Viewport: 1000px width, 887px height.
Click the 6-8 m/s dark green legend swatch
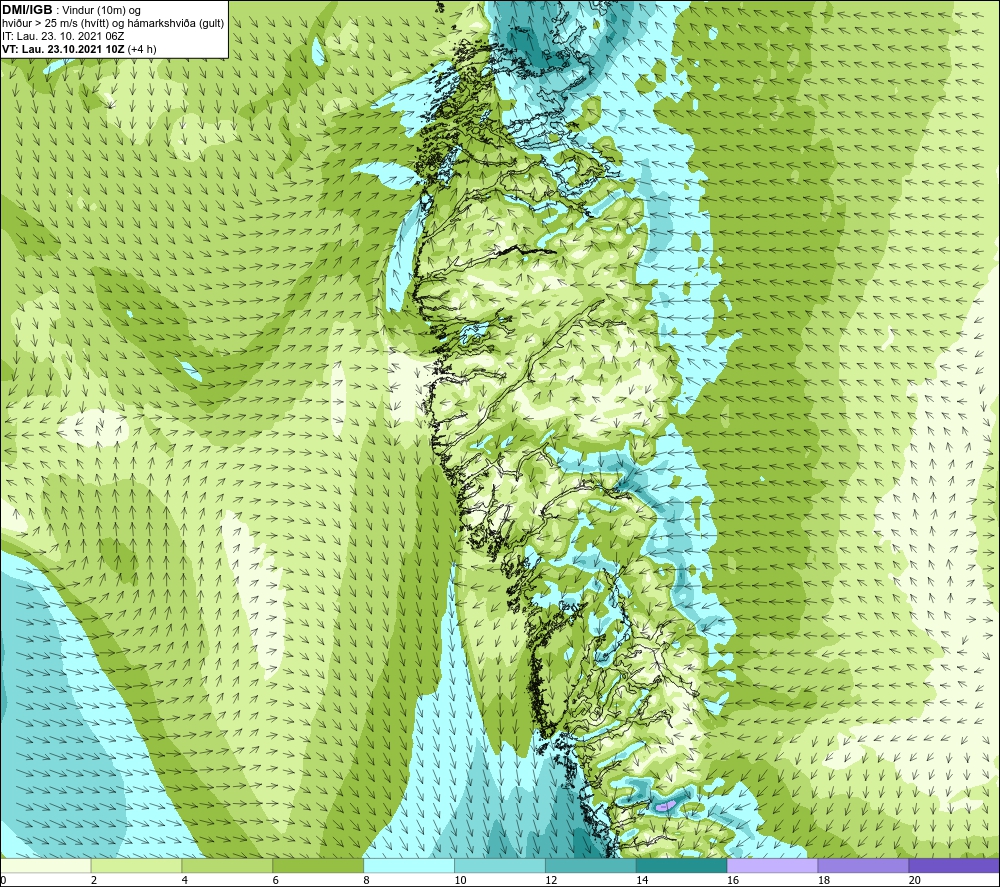tap(318, 865)
